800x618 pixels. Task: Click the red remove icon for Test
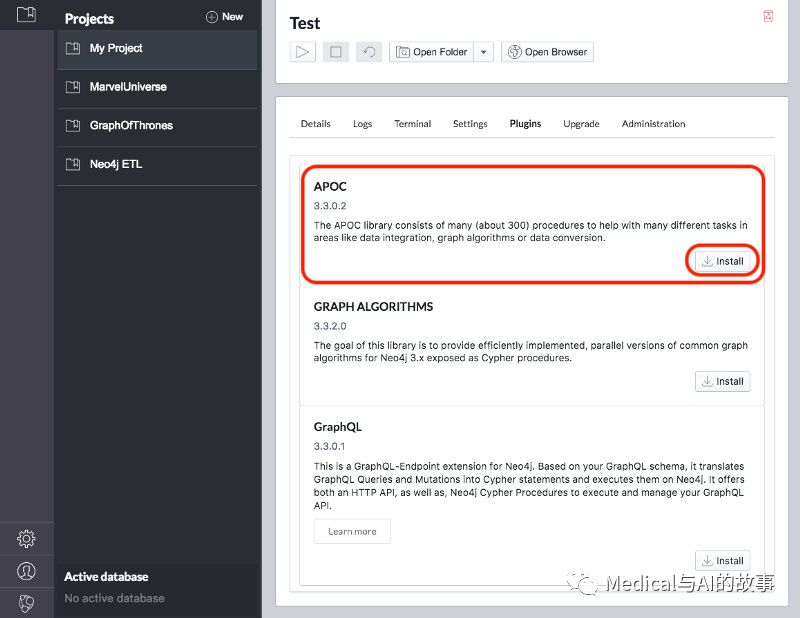pos(768,16)
